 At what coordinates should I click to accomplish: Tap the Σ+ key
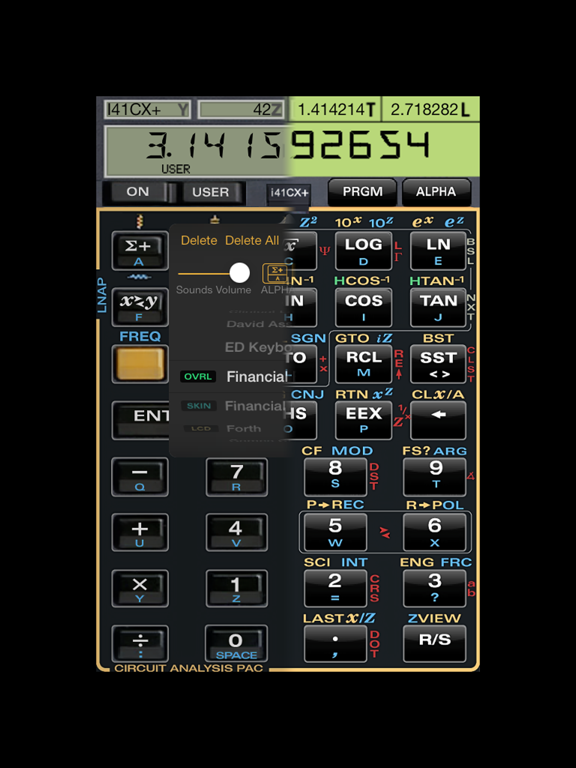click(x=140, y=251)
